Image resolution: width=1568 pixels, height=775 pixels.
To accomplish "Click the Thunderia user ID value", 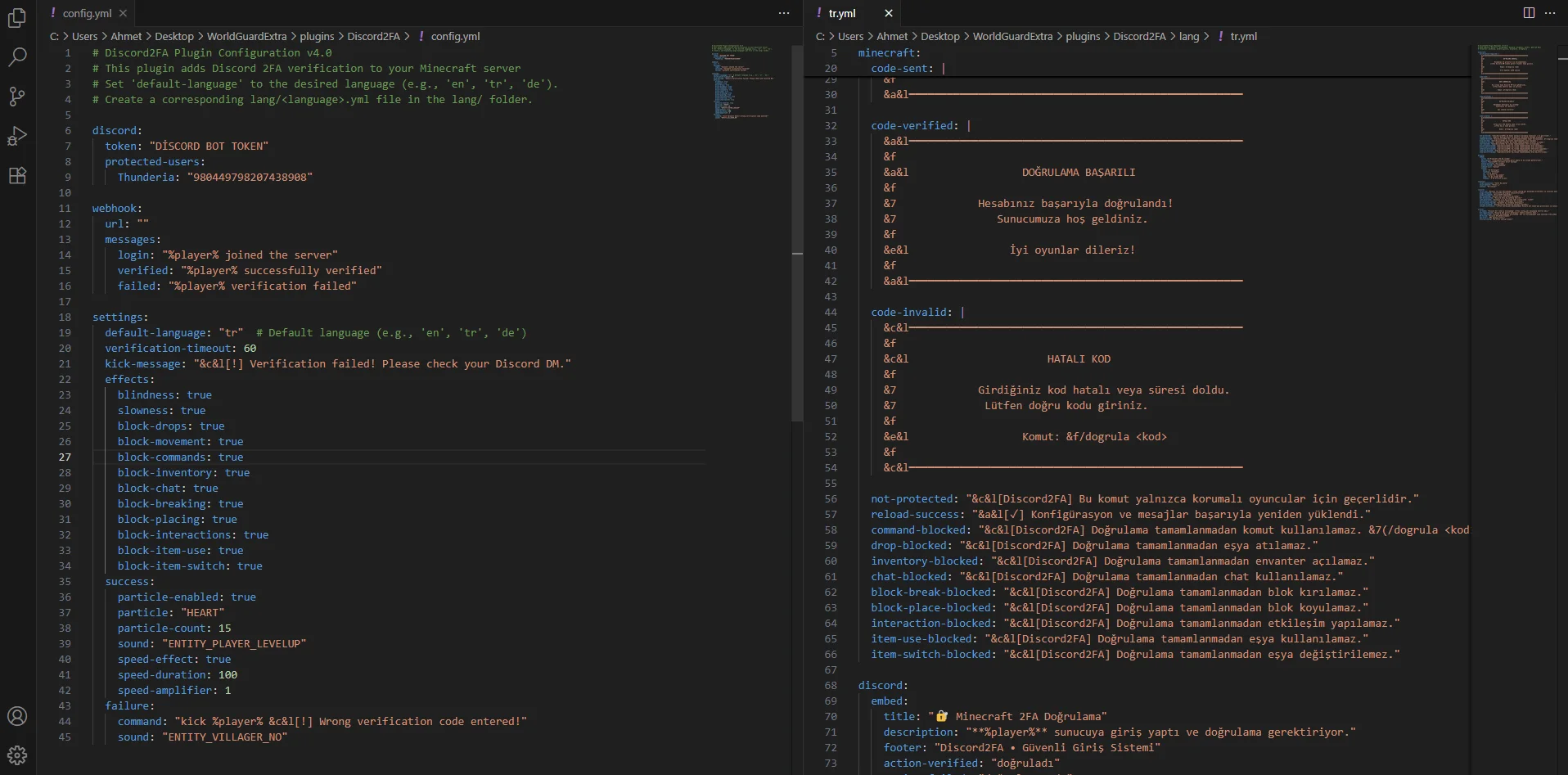I will pyautogui.click(x=250, y=177).
